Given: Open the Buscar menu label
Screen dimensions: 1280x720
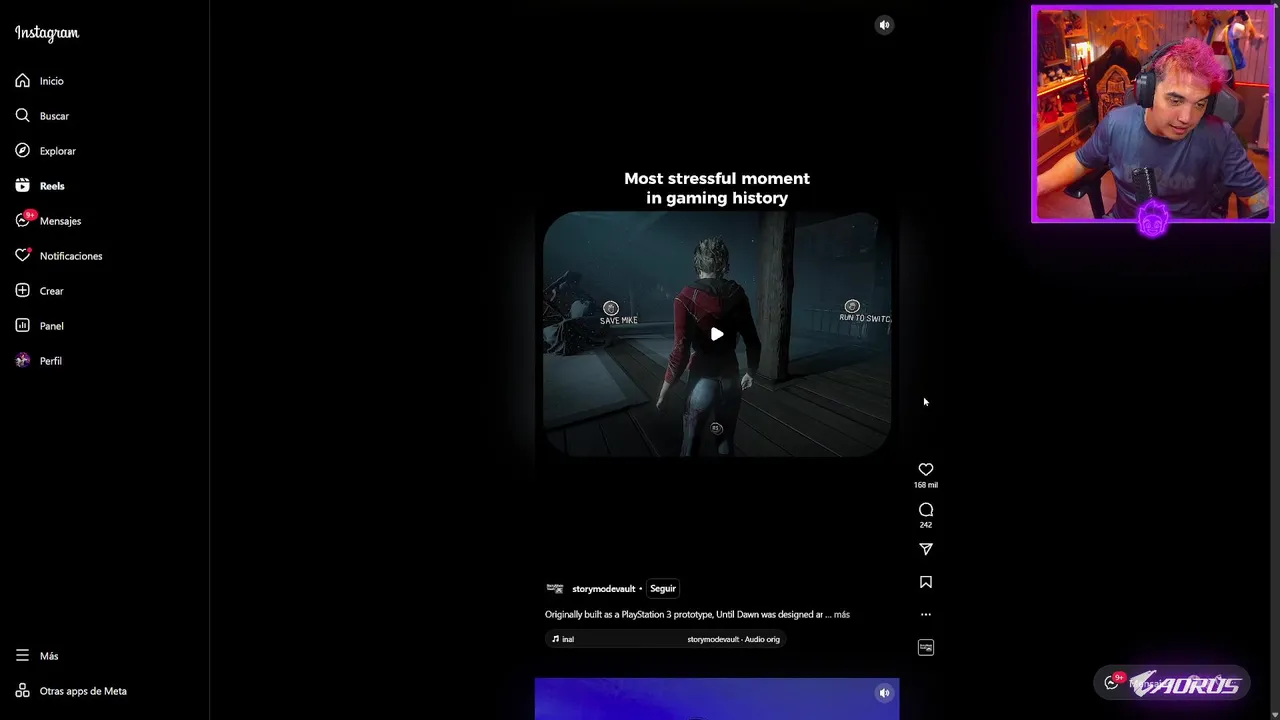Looking at the screenshot, I should pos(54,116).
